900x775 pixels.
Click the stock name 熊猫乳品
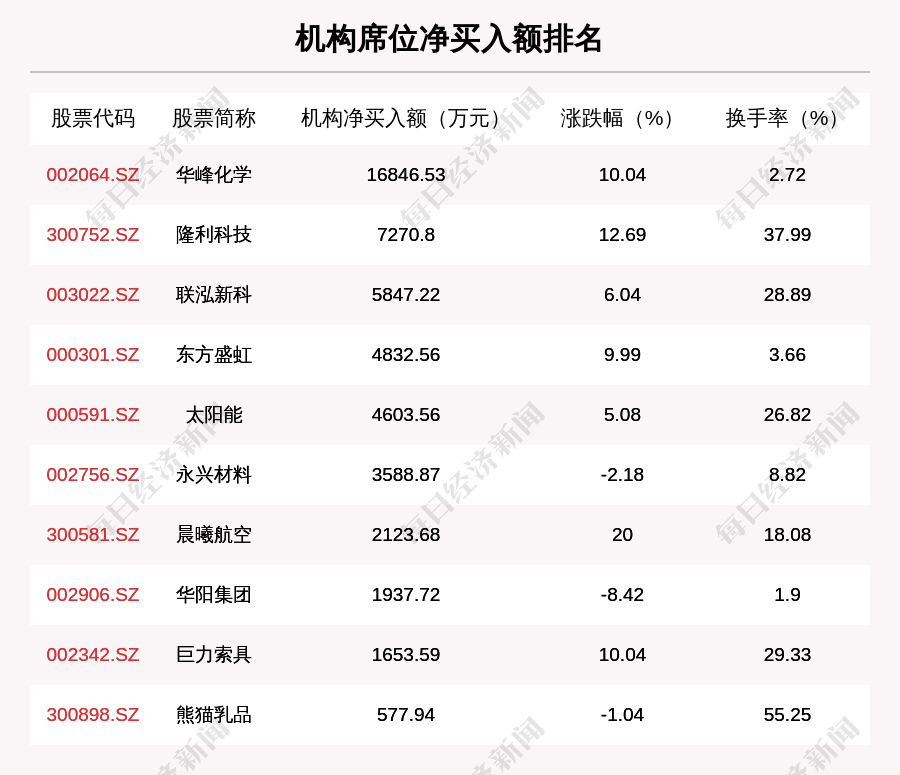214,715
